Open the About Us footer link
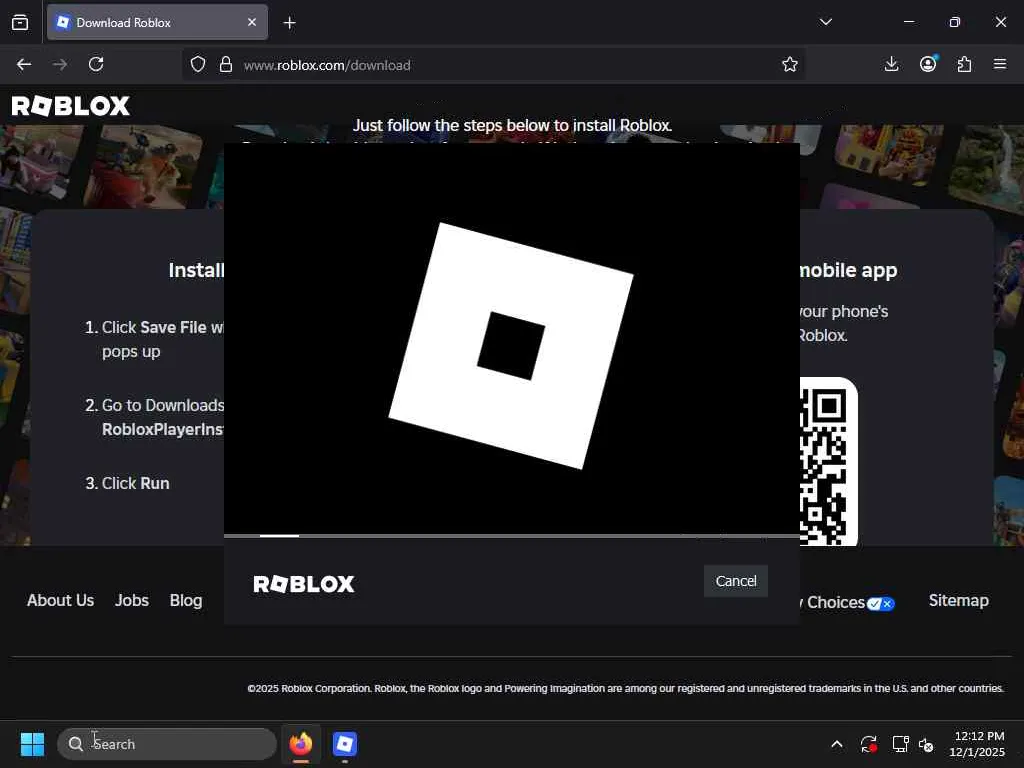The height and width of the screenshot is (768, 1024). 60,600
